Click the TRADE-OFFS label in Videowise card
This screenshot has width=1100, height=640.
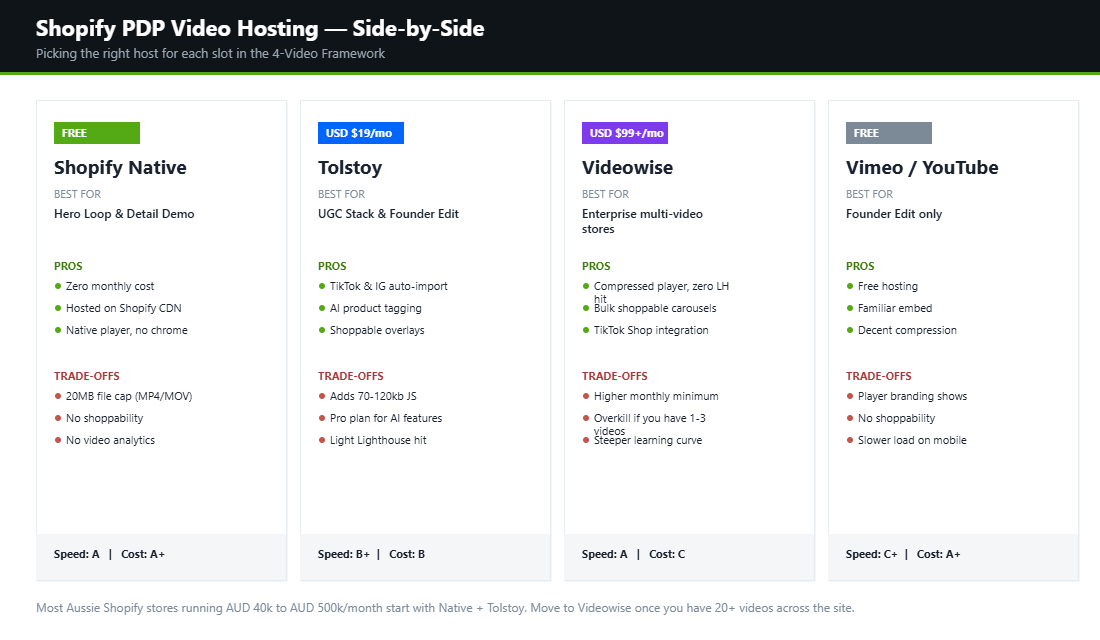(614, 376)
